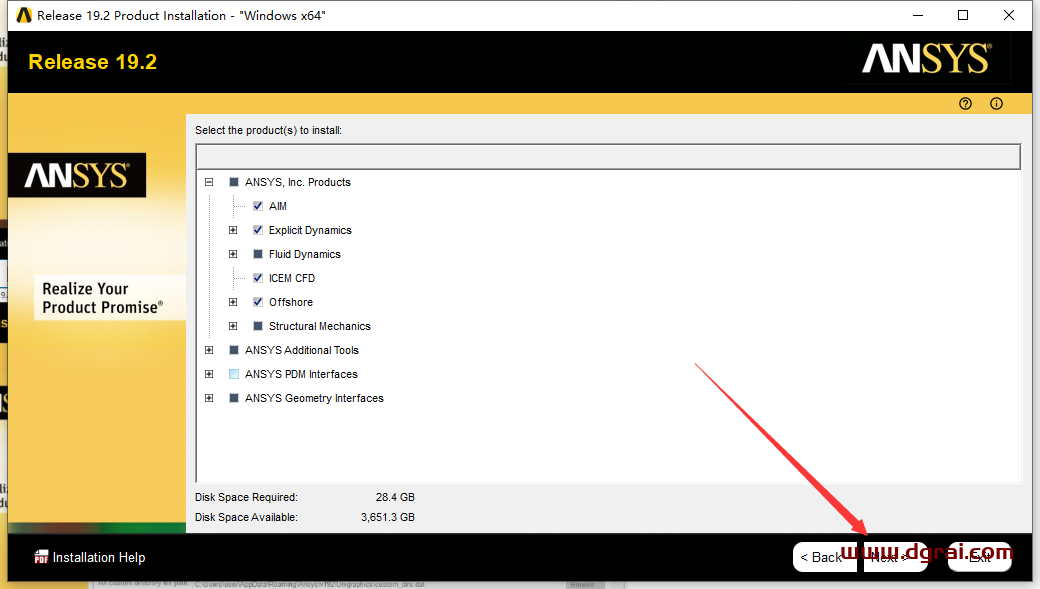Select the 'Fluid Dynamics' row label
Viewport: 1040px width, 589px height.
click(x=304, y=254)
